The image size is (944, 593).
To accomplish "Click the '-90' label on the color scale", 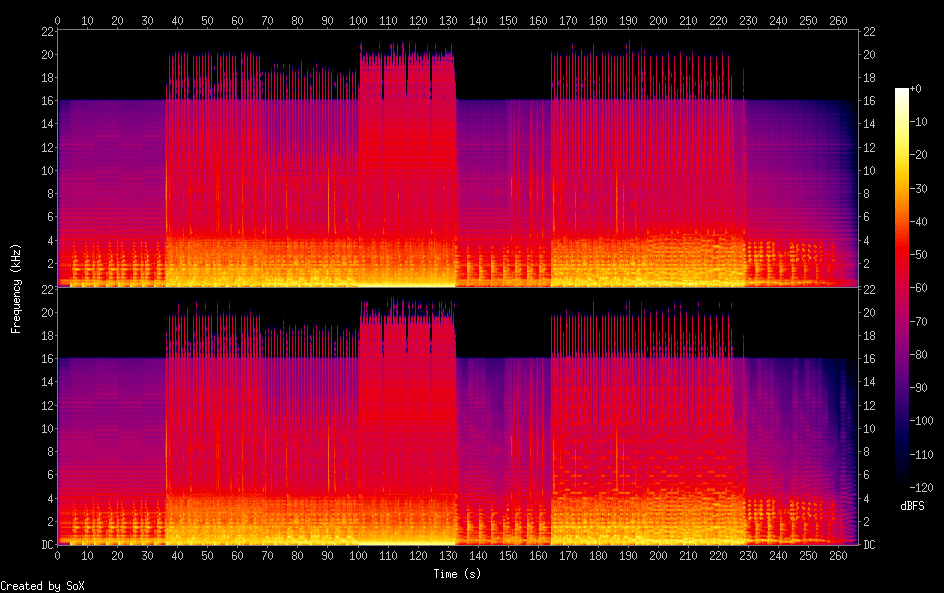I will click(x=918, y=388).
